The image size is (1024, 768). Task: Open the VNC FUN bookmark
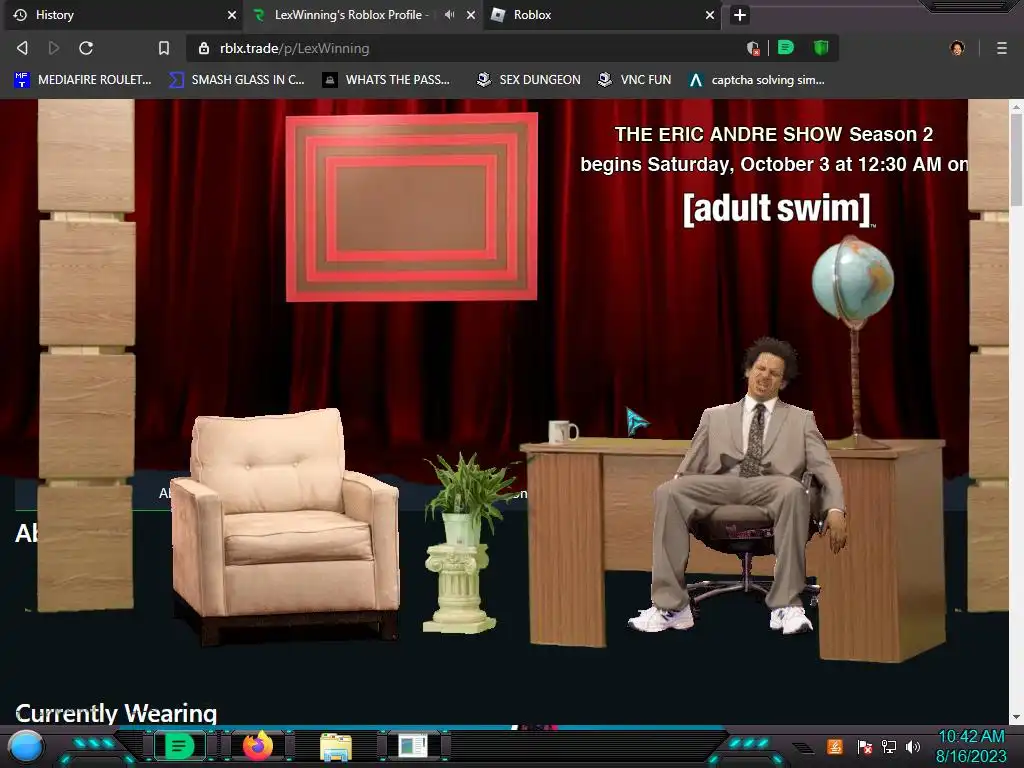coord(635,80)
